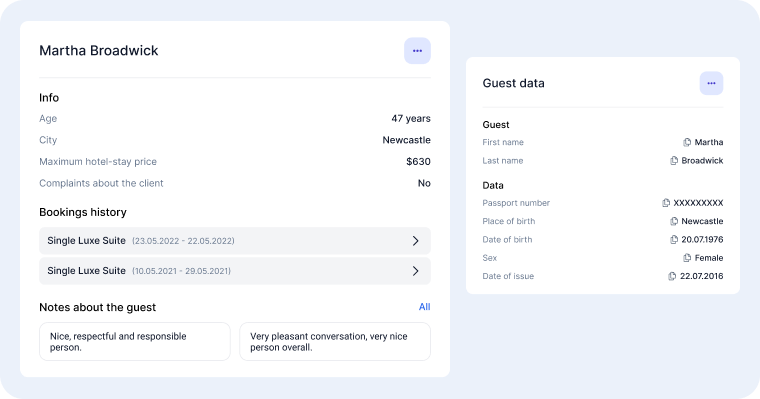760x399 pixels.
Task: Copy the date of issue 22.07.2016
Action: (x=672, y=276)
